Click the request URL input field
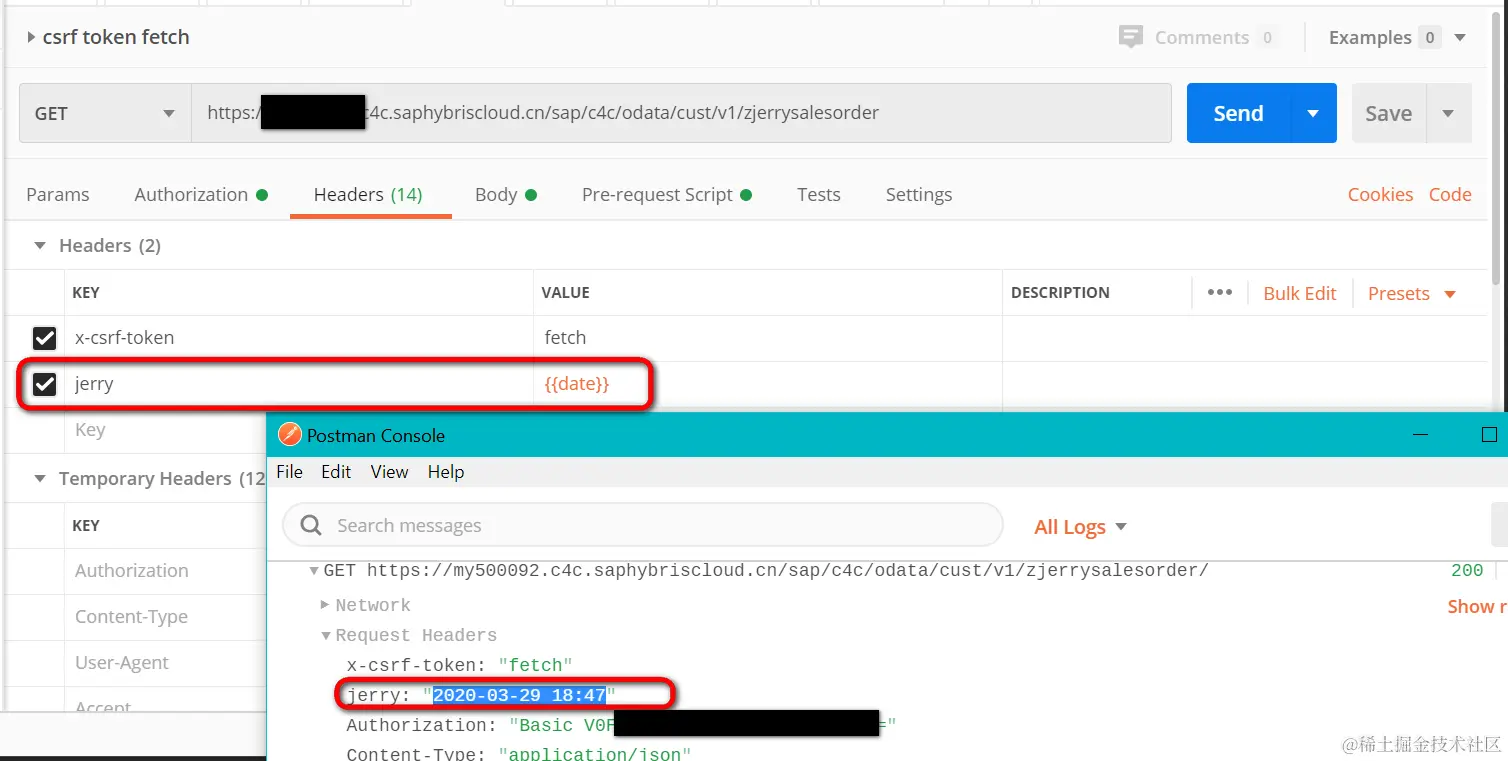This screenshot has height=761, width=1508. (x=681, y=113)
